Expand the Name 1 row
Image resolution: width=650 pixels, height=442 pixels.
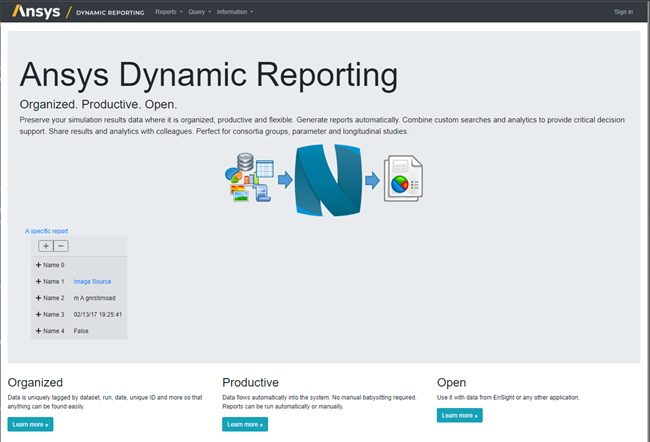[38, 282]
